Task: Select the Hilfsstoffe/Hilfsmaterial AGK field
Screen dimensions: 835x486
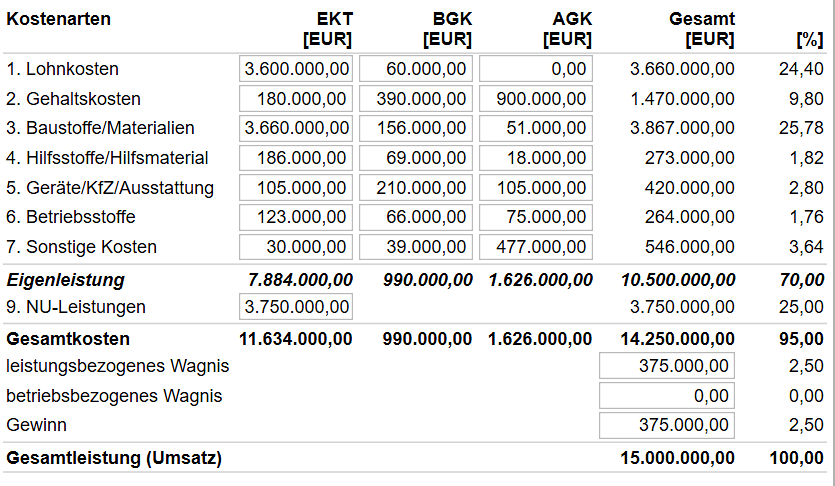Action: (x=536, y=158)
